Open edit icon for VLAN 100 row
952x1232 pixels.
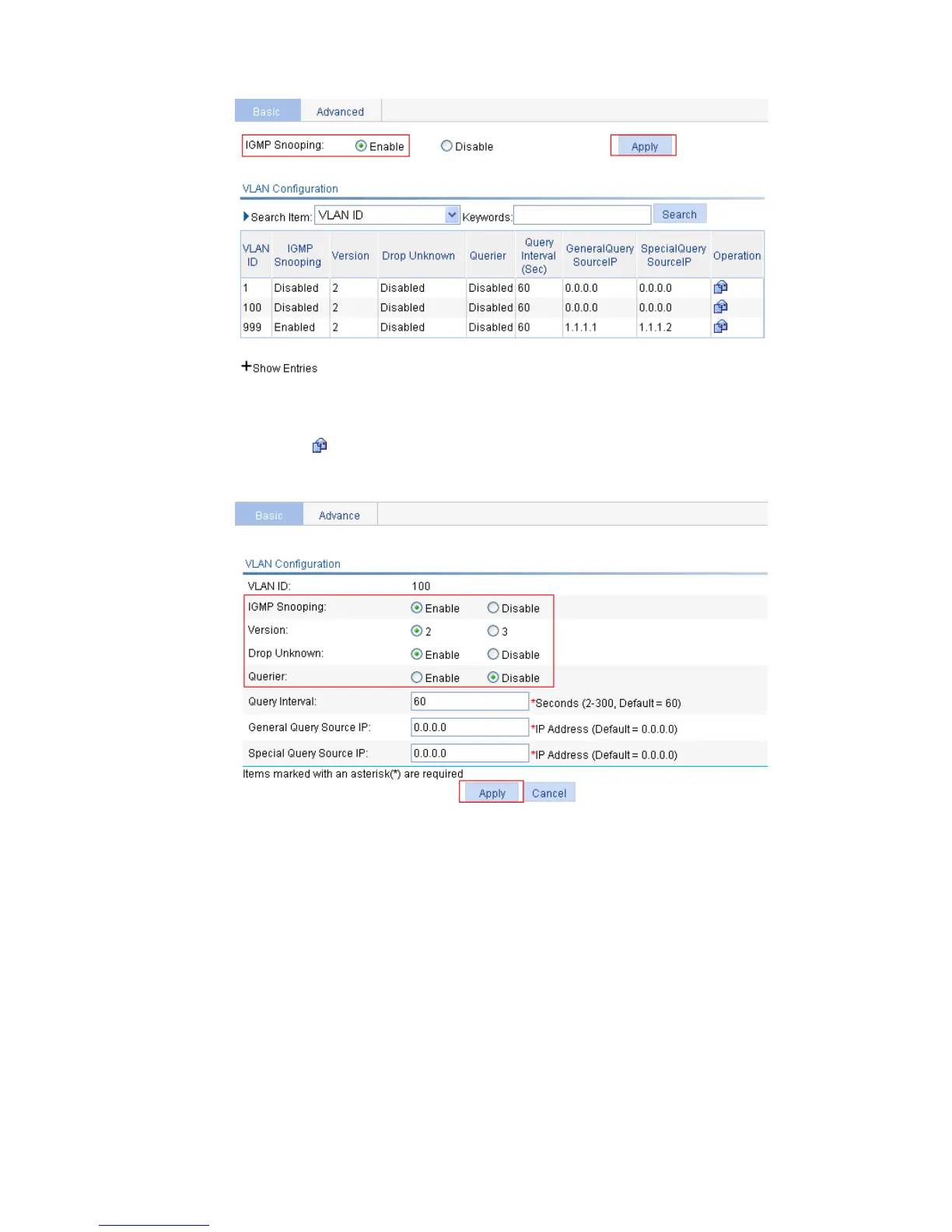point(720,306)
